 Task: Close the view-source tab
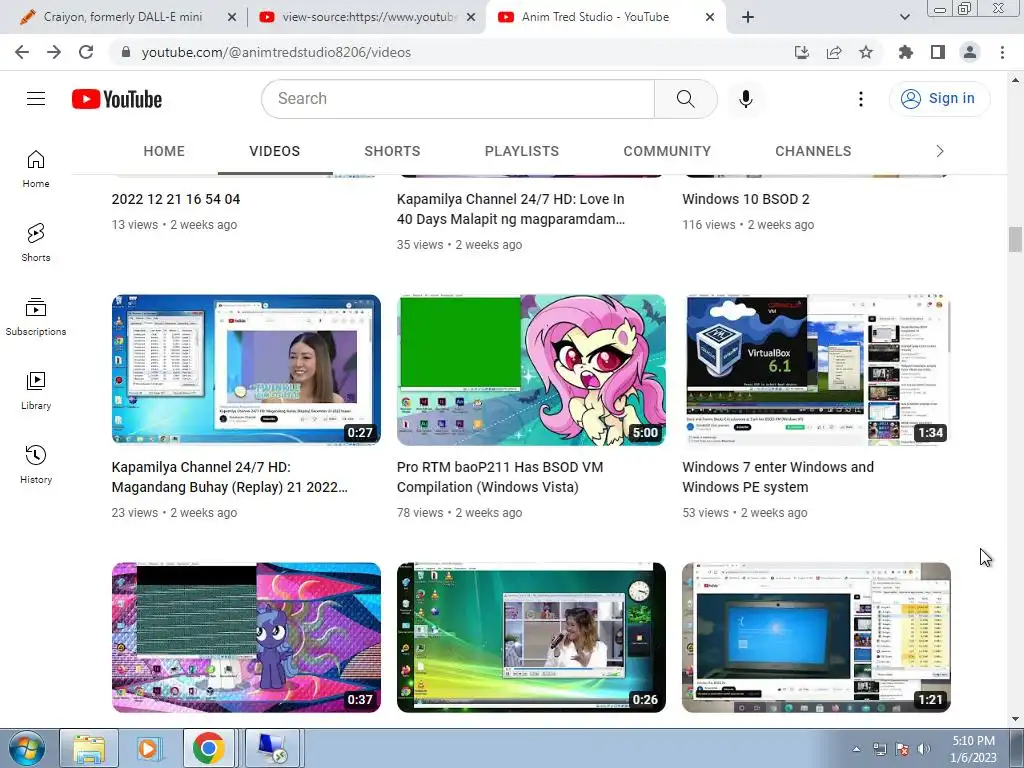coord(470,18)
